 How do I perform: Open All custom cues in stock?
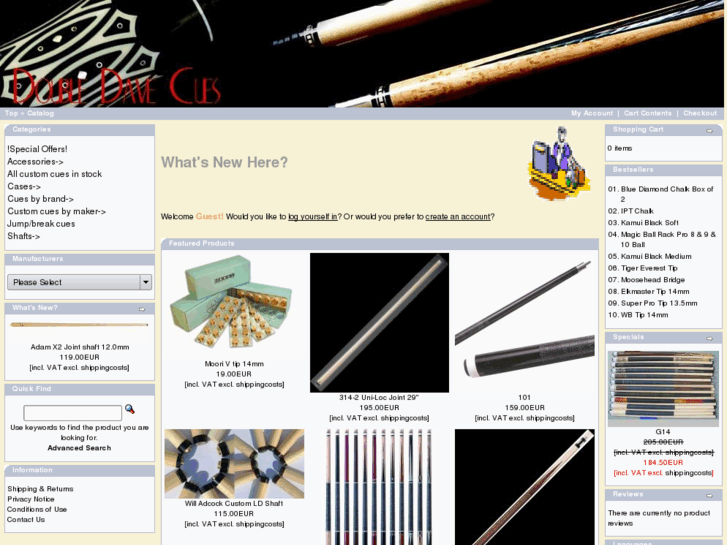click(54, 174)
